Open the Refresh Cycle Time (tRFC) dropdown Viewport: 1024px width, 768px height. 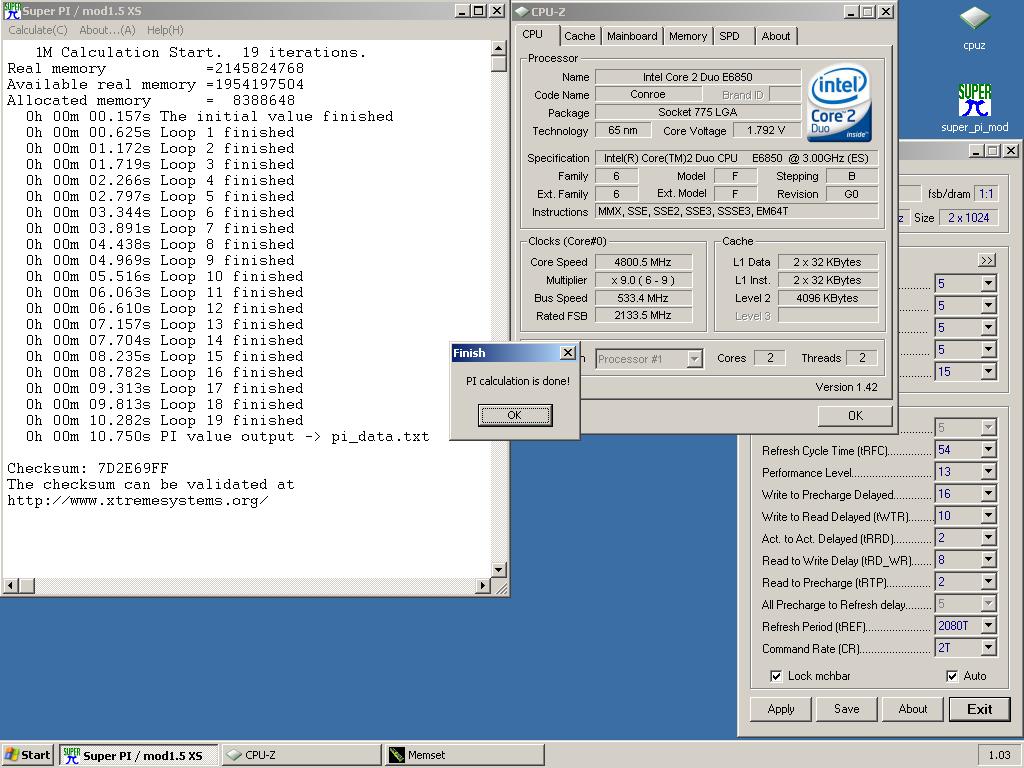(x=988, y=450)
